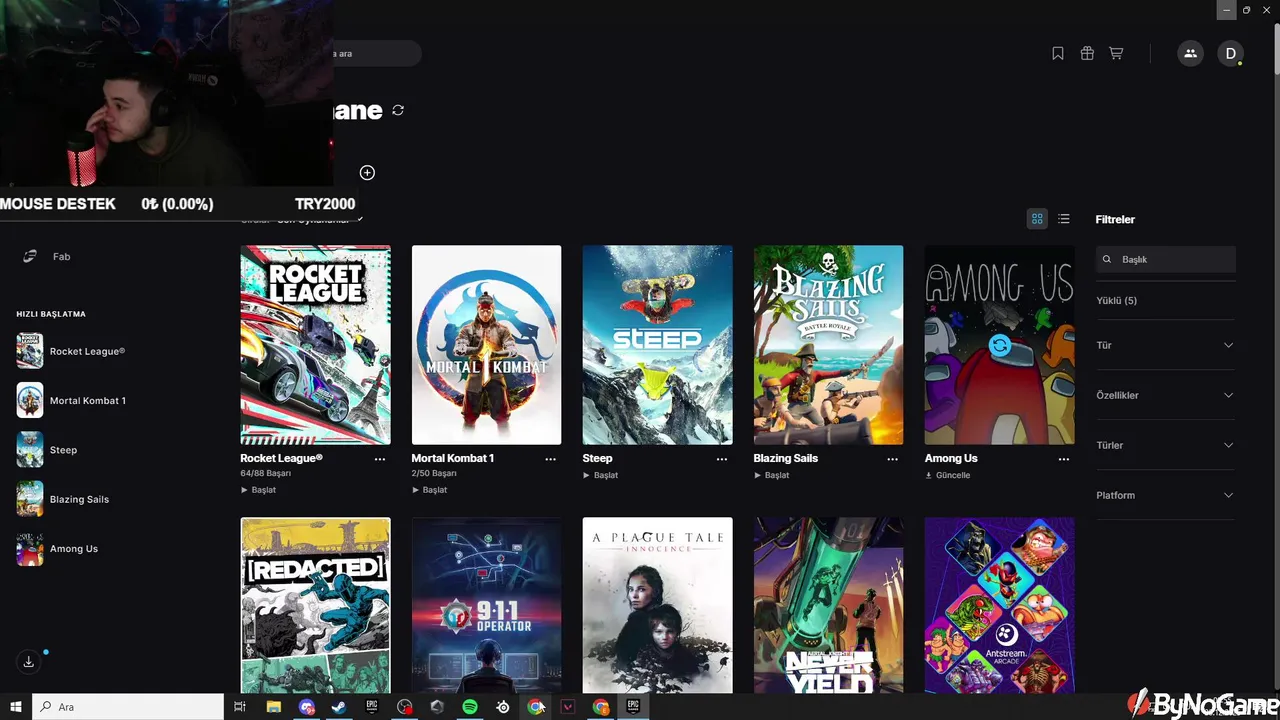Screen dimensions: 1280x720
Task: Open Blazing Sails three-dot menu
Action: 893,459
